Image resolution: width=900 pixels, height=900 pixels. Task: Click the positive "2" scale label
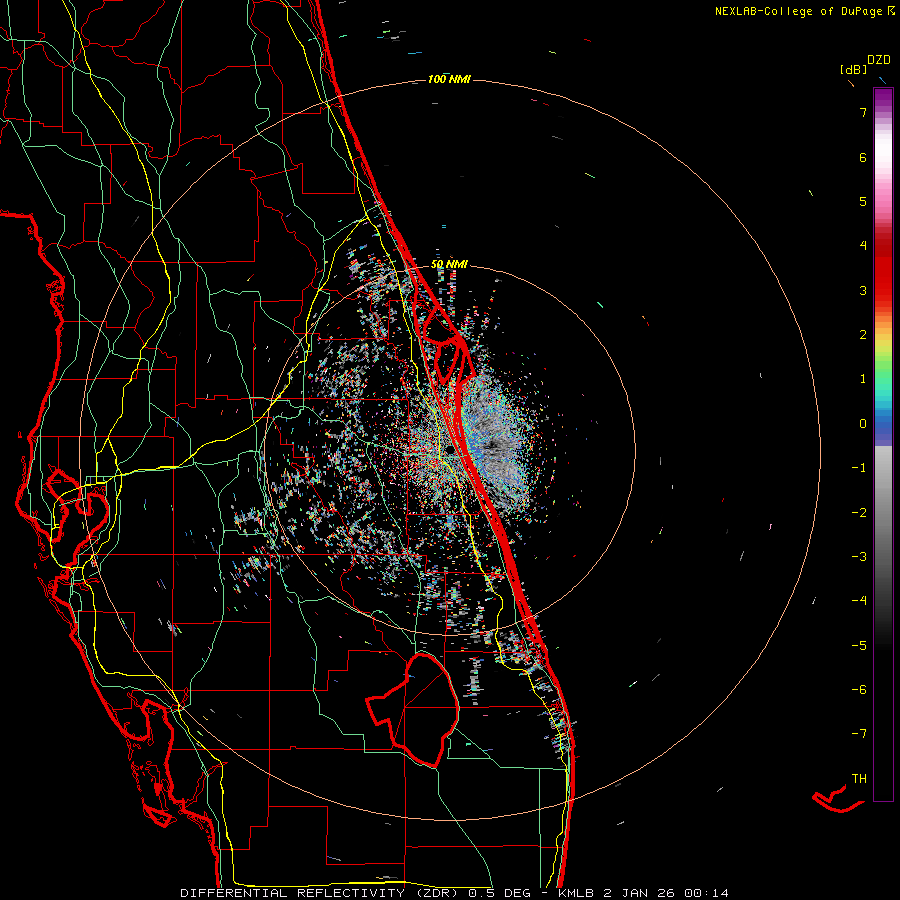tap(863, 335)
